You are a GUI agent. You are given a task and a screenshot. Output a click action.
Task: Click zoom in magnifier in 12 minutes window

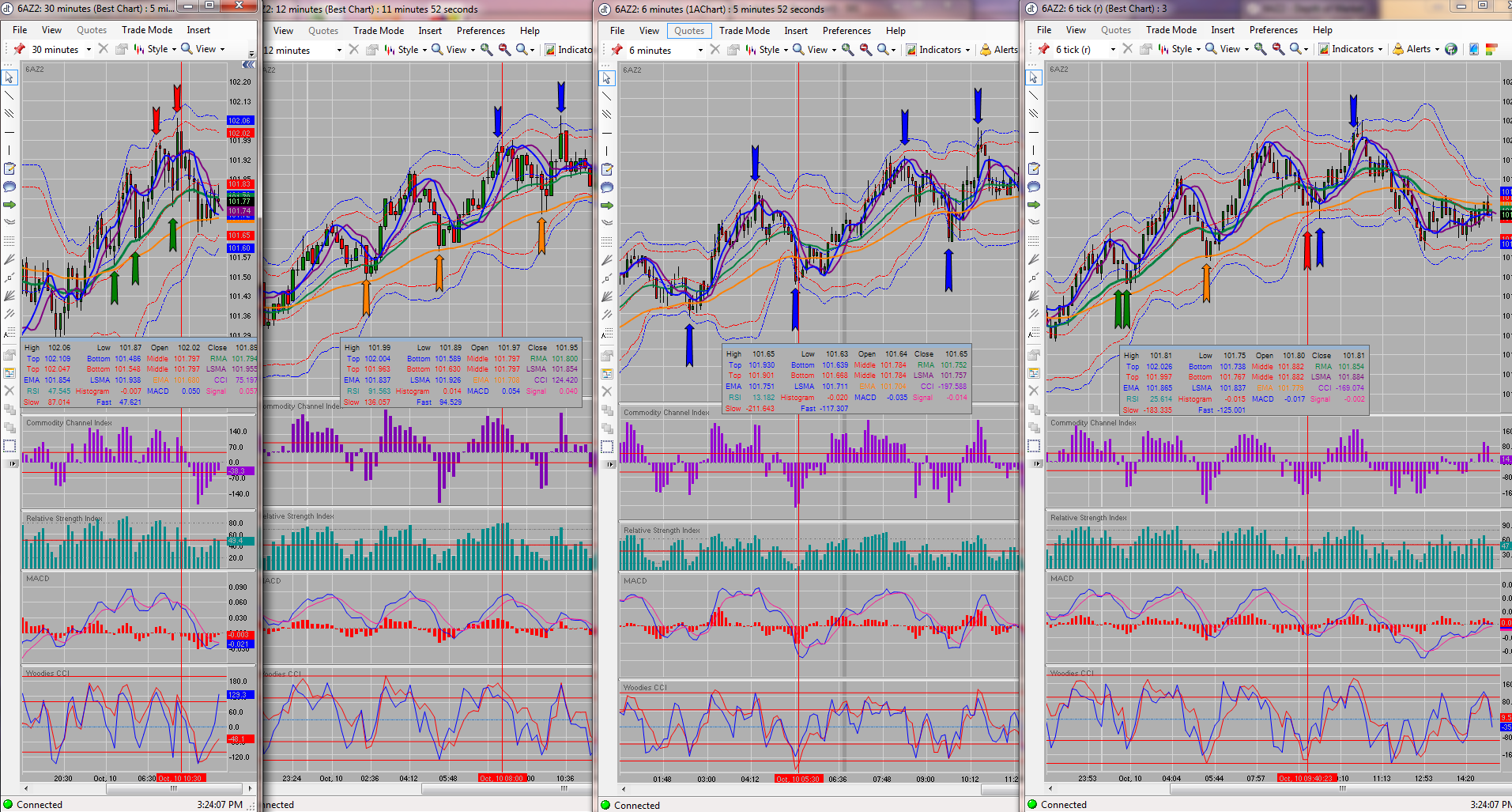487,49
